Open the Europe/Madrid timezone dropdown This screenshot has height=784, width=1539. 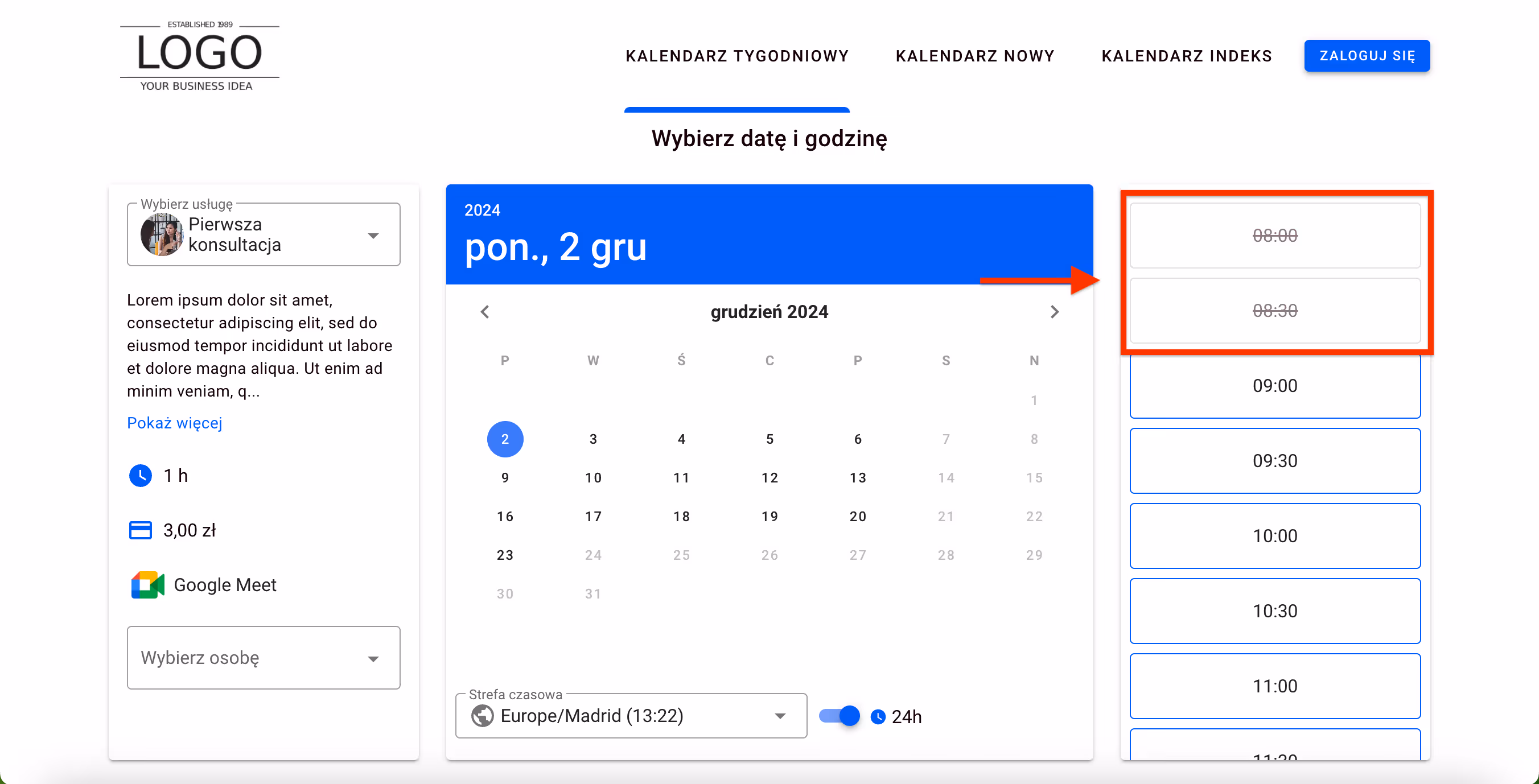(780, 715)
